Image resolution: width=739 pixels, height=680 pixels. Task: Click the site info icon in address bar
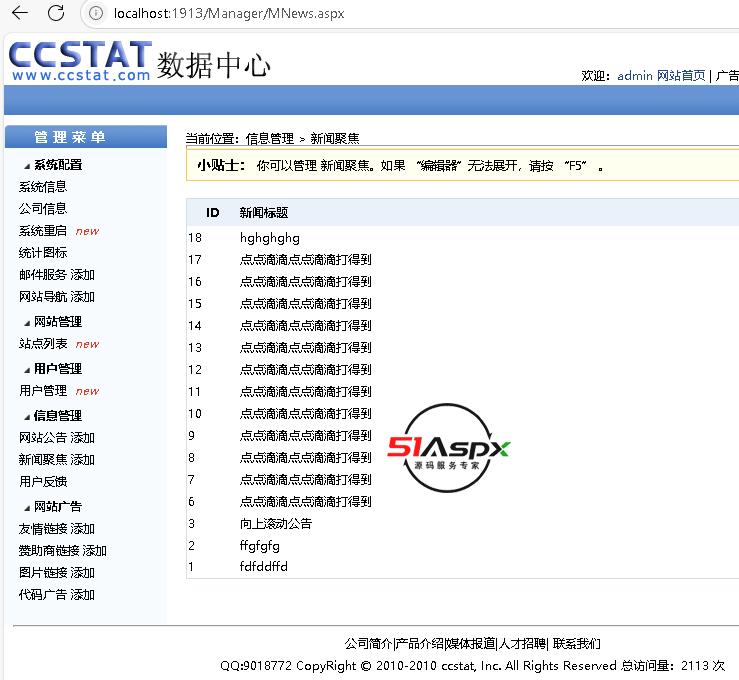click(x=95, y=13)
